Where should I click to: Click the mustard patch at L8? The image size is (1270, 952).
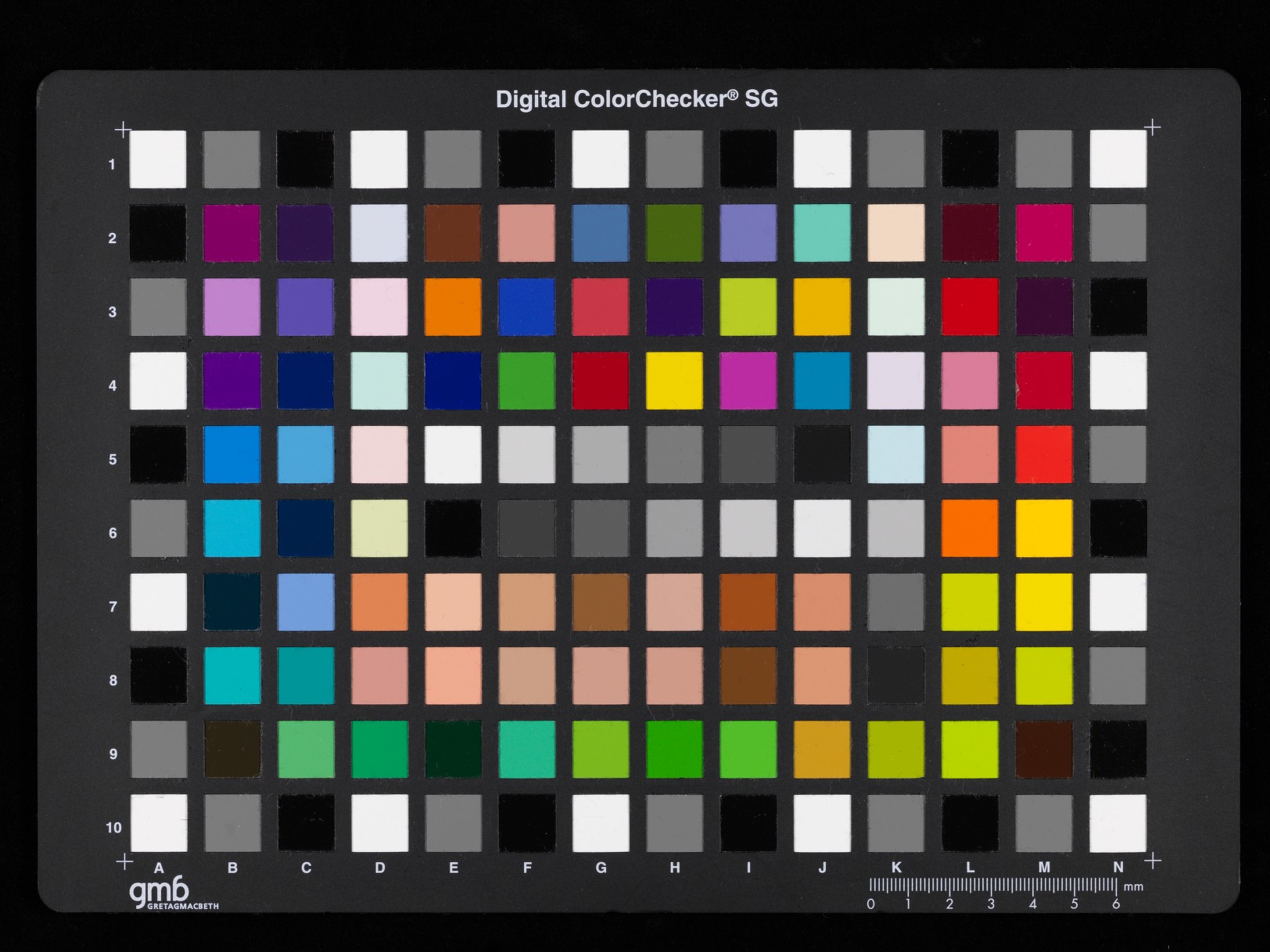[970, 675]
